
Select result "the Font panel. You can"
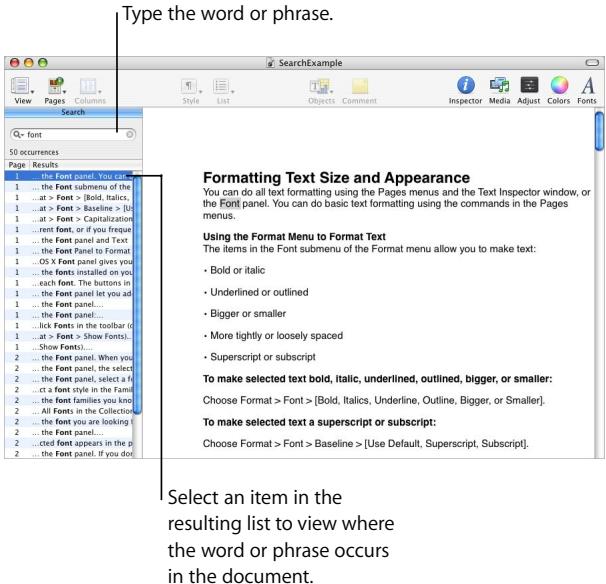point(69,176)
